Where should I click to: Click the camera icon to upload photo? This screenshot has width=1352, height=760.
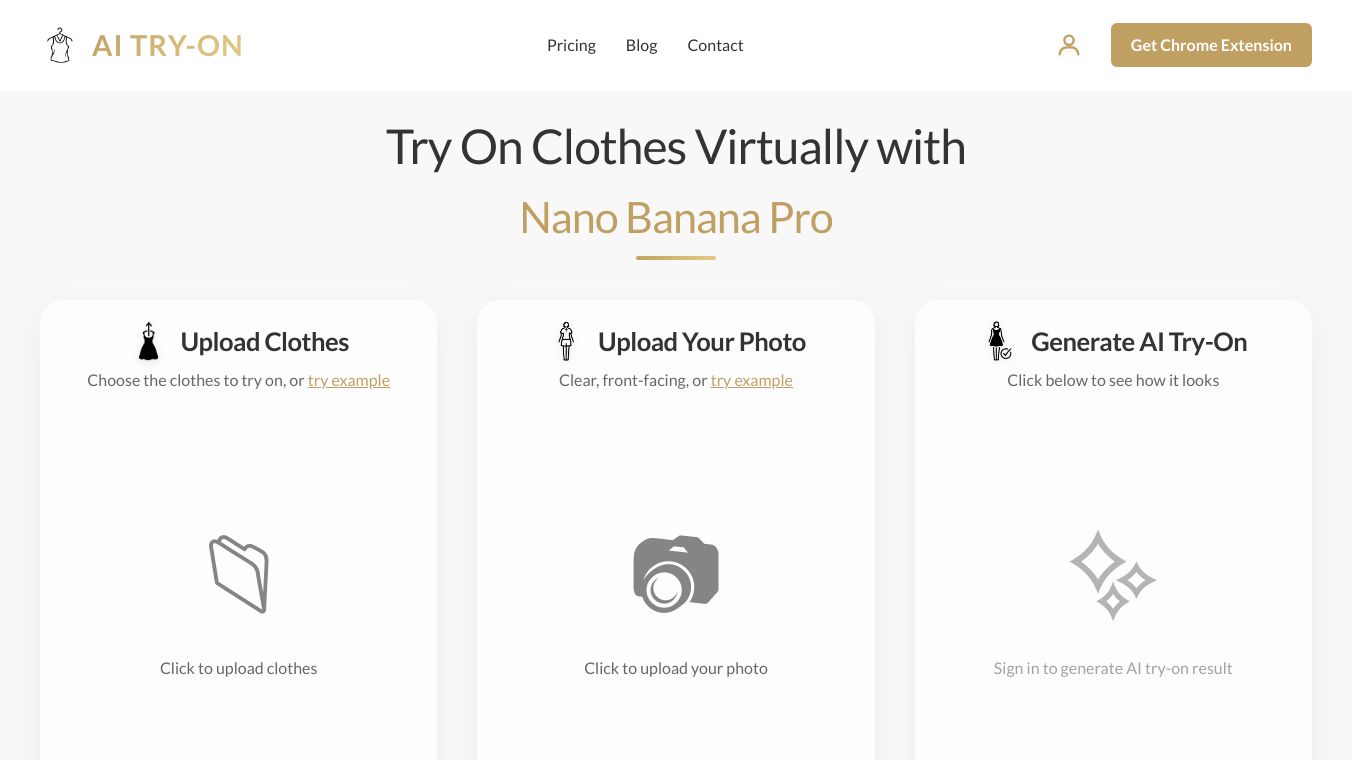pos(676,574)
